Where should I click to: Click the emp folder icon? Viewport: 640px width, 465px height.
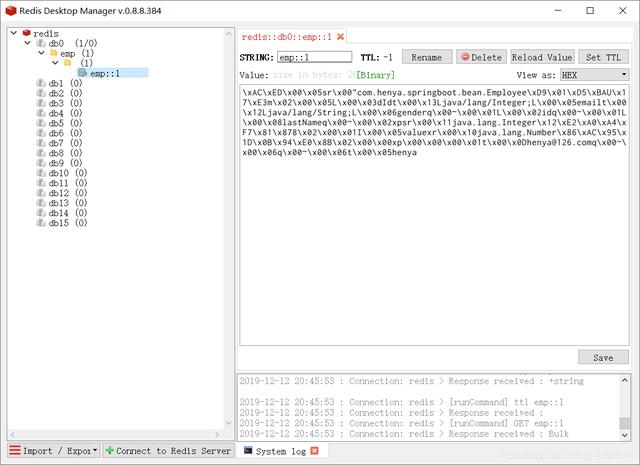pyautogui.click(x=54, y=53)
